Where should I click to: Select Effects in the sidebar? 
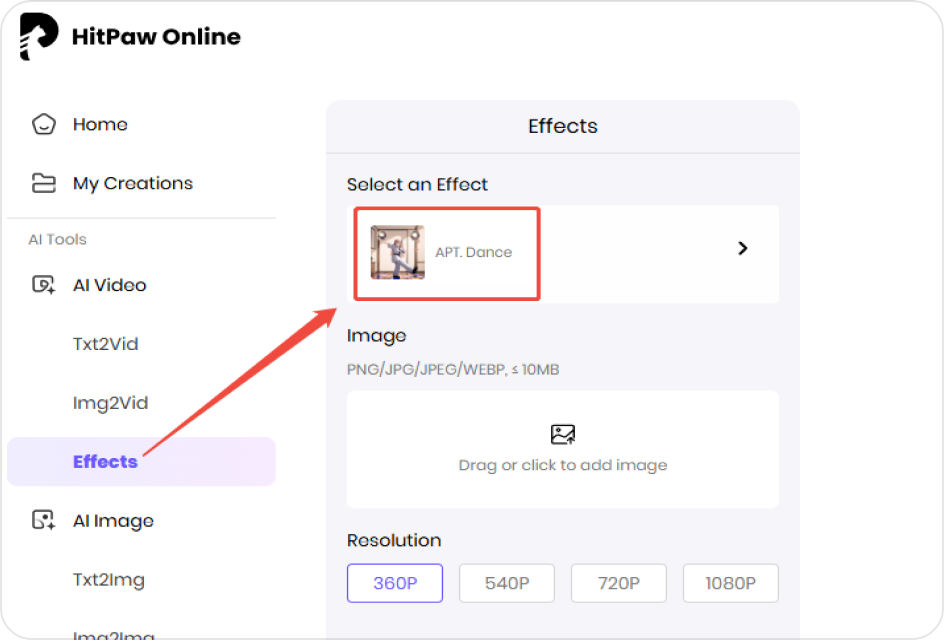105,462
